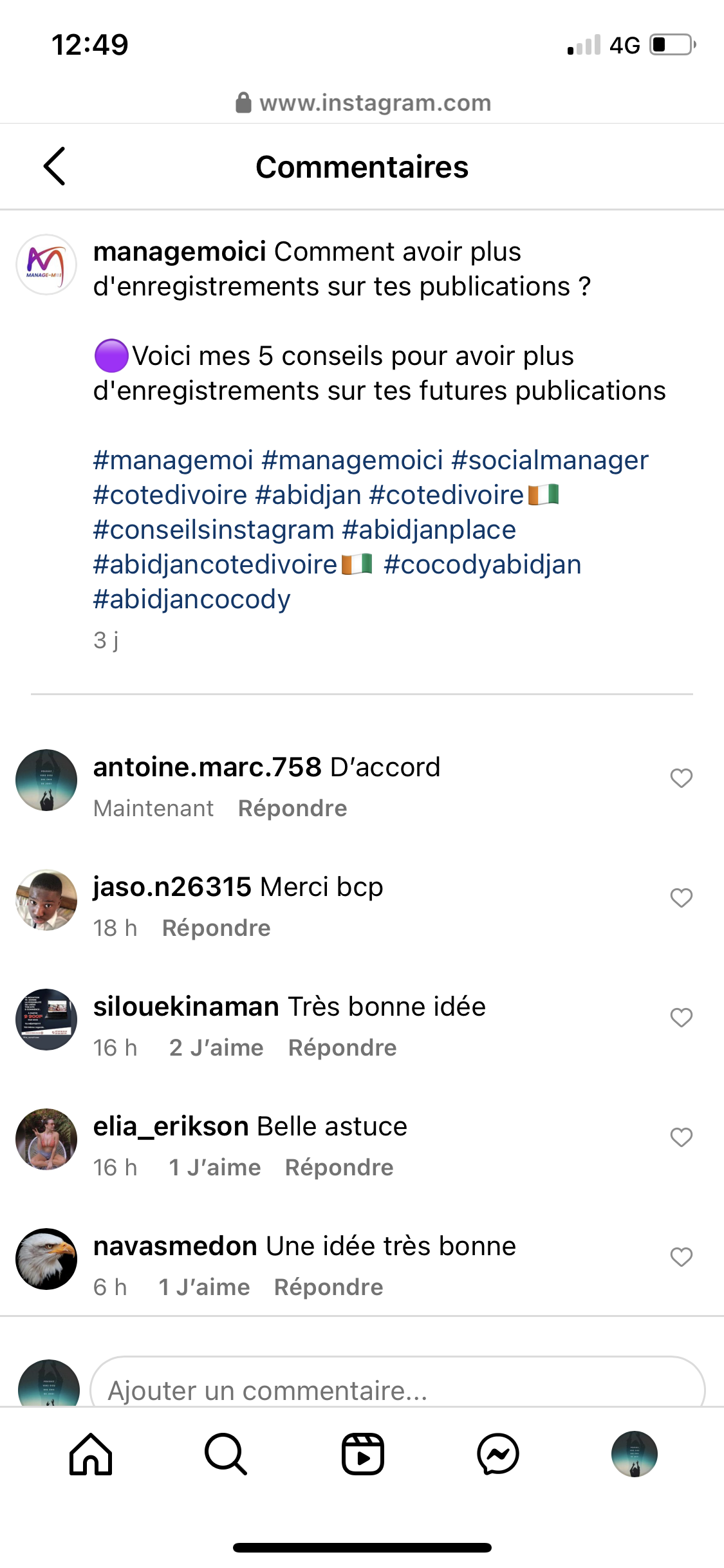
Task: Toggle heart on navasmedon's comment
Action: coord(681,1257)
